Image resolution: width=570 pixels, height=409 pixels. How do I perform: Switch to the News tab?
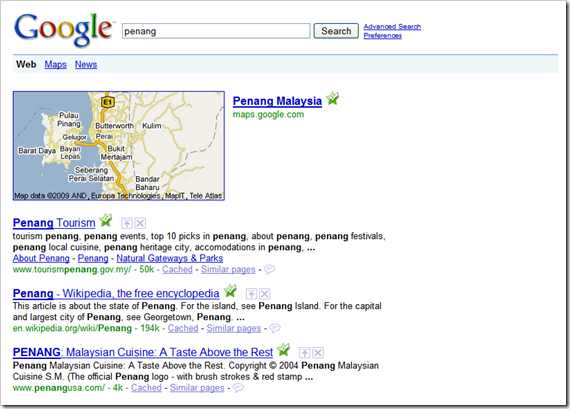coord(86,64)
